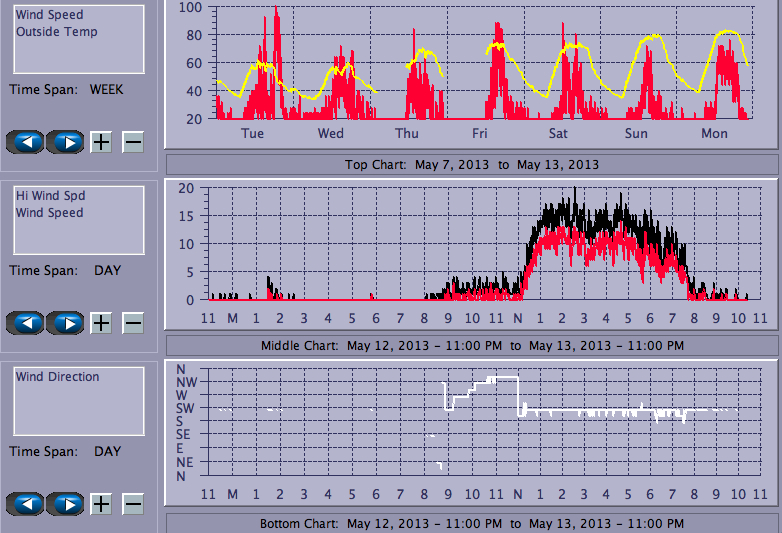This screenshot has height=533, width=782.
Task: Decrease middle chart time span with minus
Action: click(x=133, y=323)
